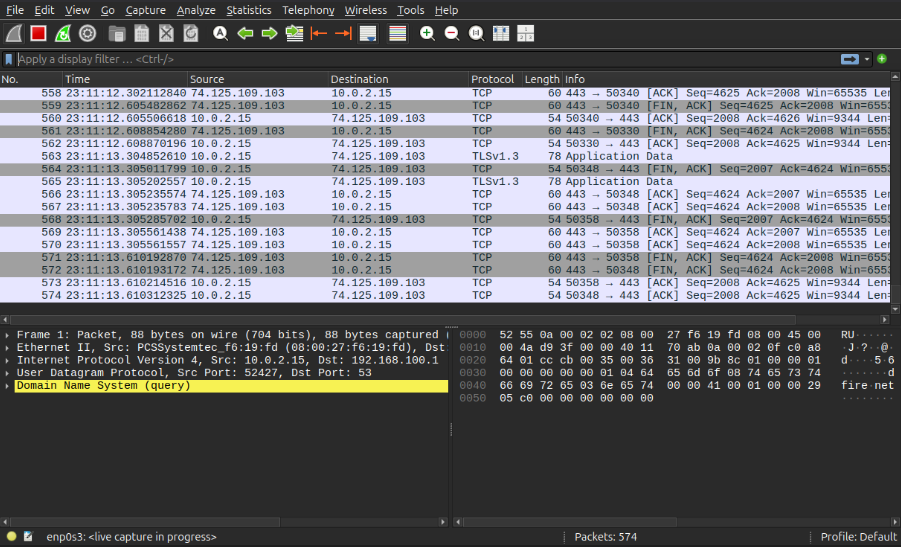The width and height of the screenshot is (901, 547).
Task: Sort by the Info column header
Action: point(726,79)
